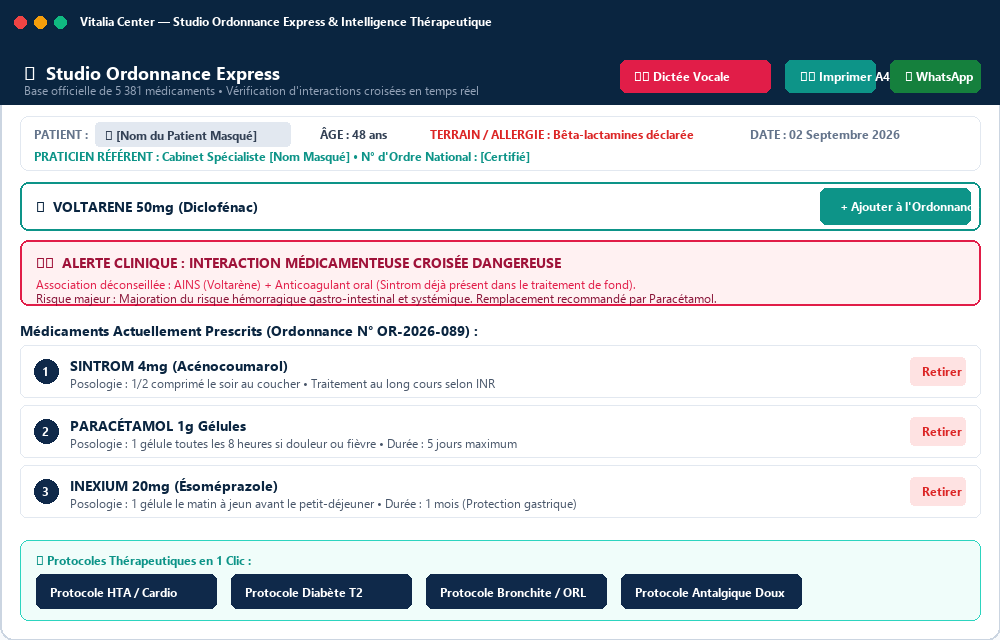This screenshot has height=640, width=1000.
Task: Click the 'Association déconseillée' alert line
Action: click(x=335, y=285)
